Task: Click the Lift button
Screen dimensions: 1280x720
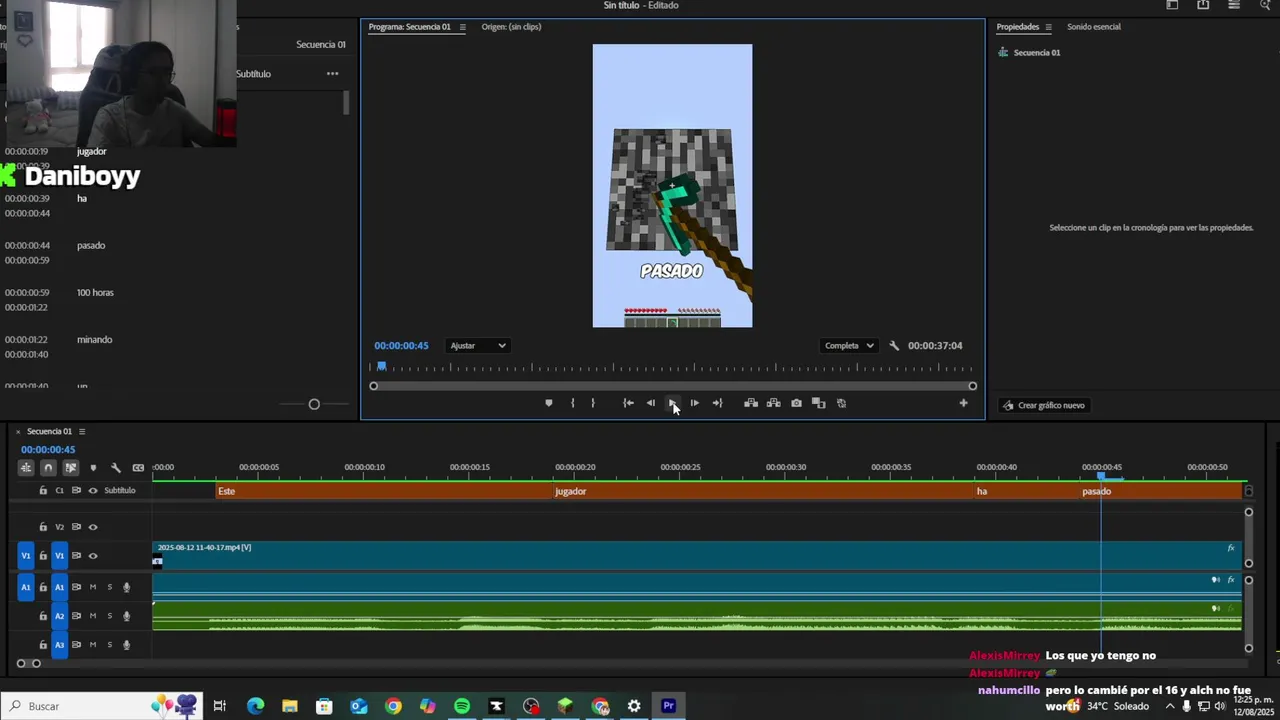Action: [x=751, y=403]
